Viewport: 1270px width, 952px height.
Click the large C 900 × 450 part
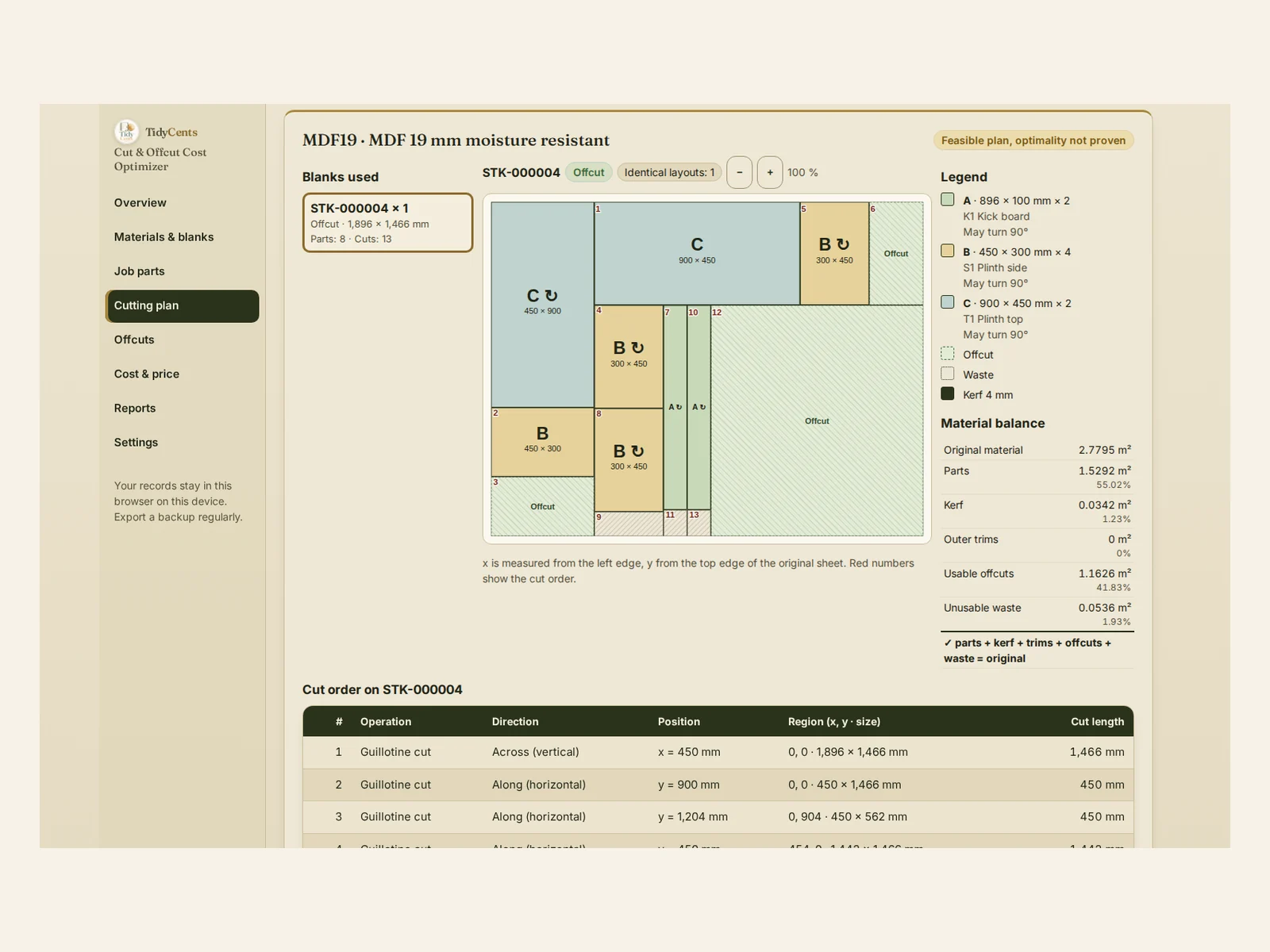tap(697, 253)
